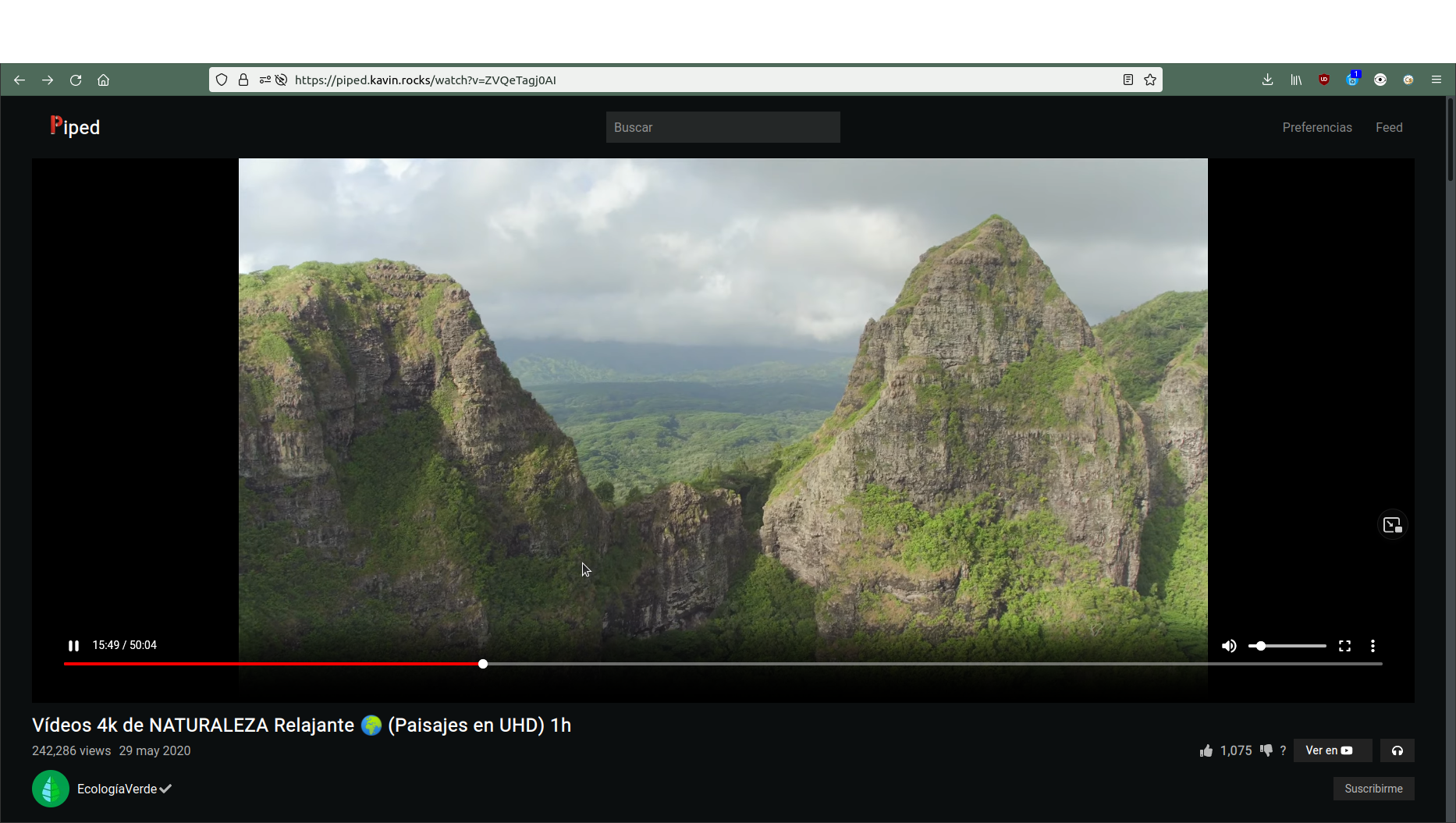Go to Piped home via logo

tap(75, 126)
